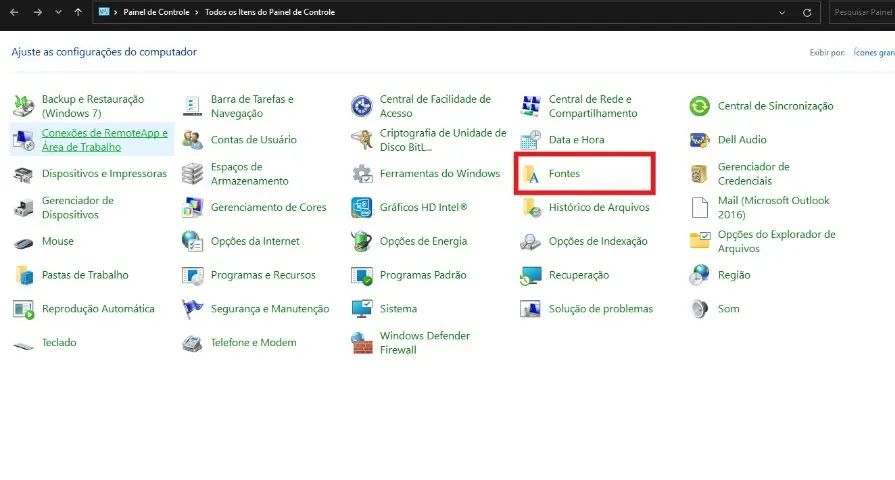Open the Dispositivos e Impressoras icon
895x480 pixels.
tap(23, 174)
